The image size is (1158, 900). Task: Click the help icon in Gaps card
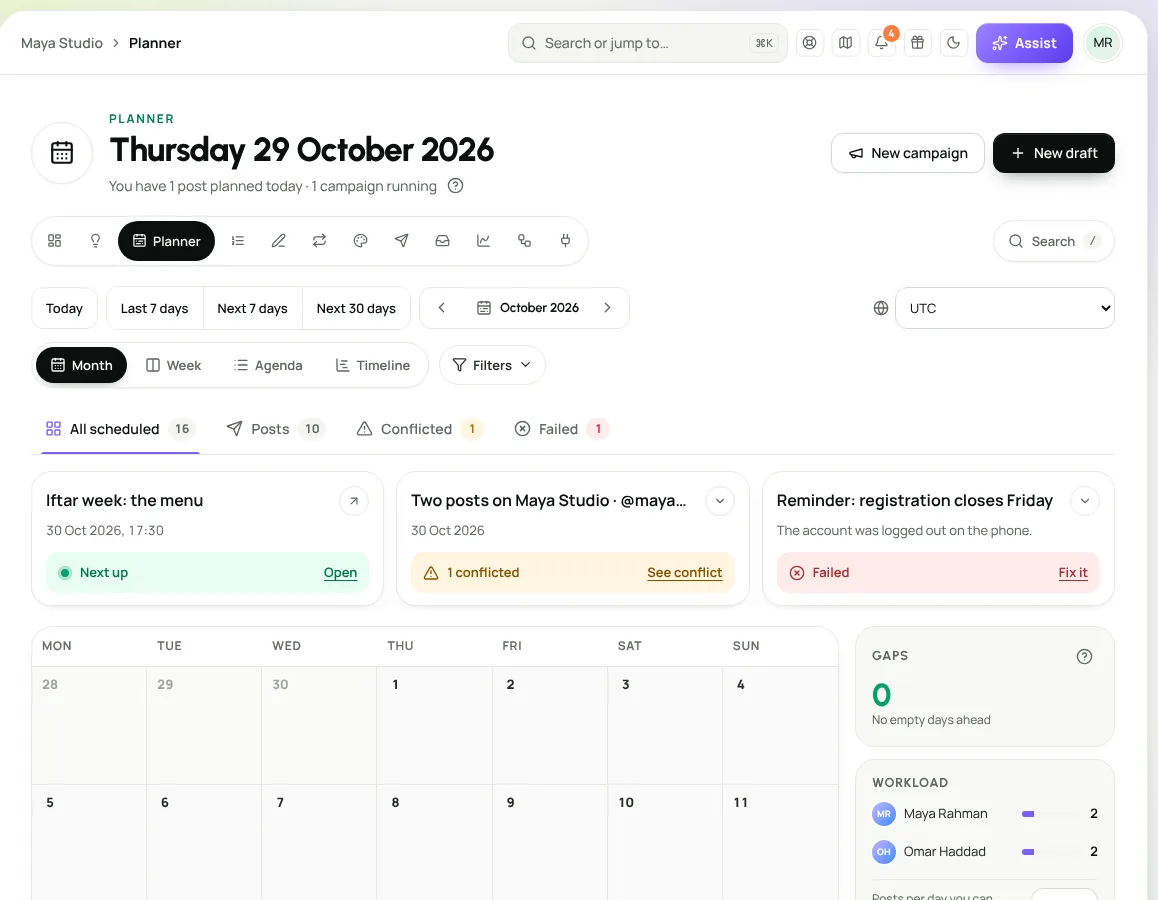tap(1084, 656)
